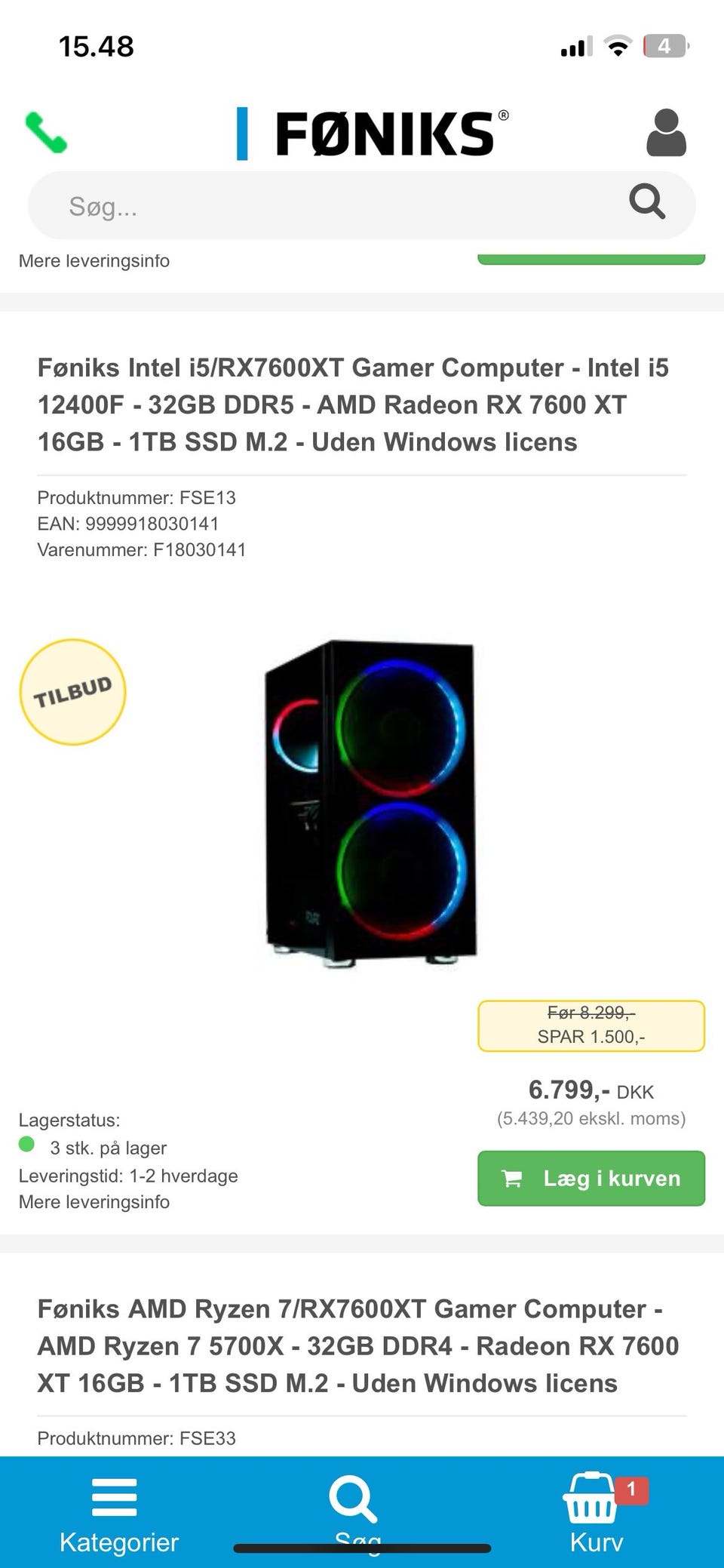Tap the magnifier icon in search bar

pyautogui.click(x=647, y=201)
